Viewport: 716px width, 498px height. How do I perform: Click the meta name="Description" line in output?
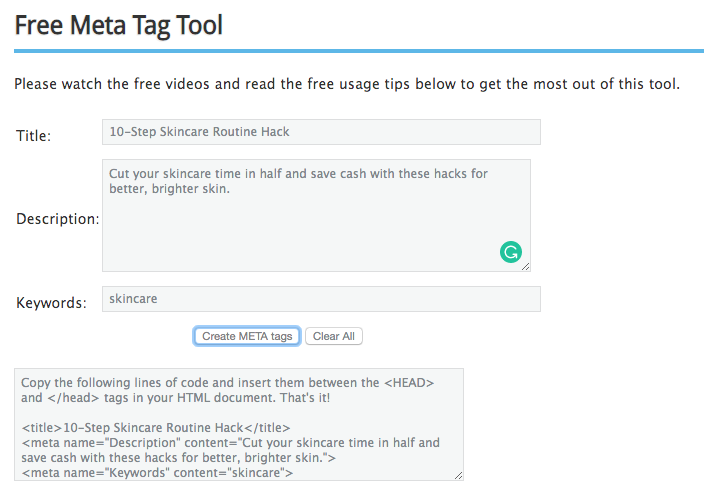coord(231,450)
